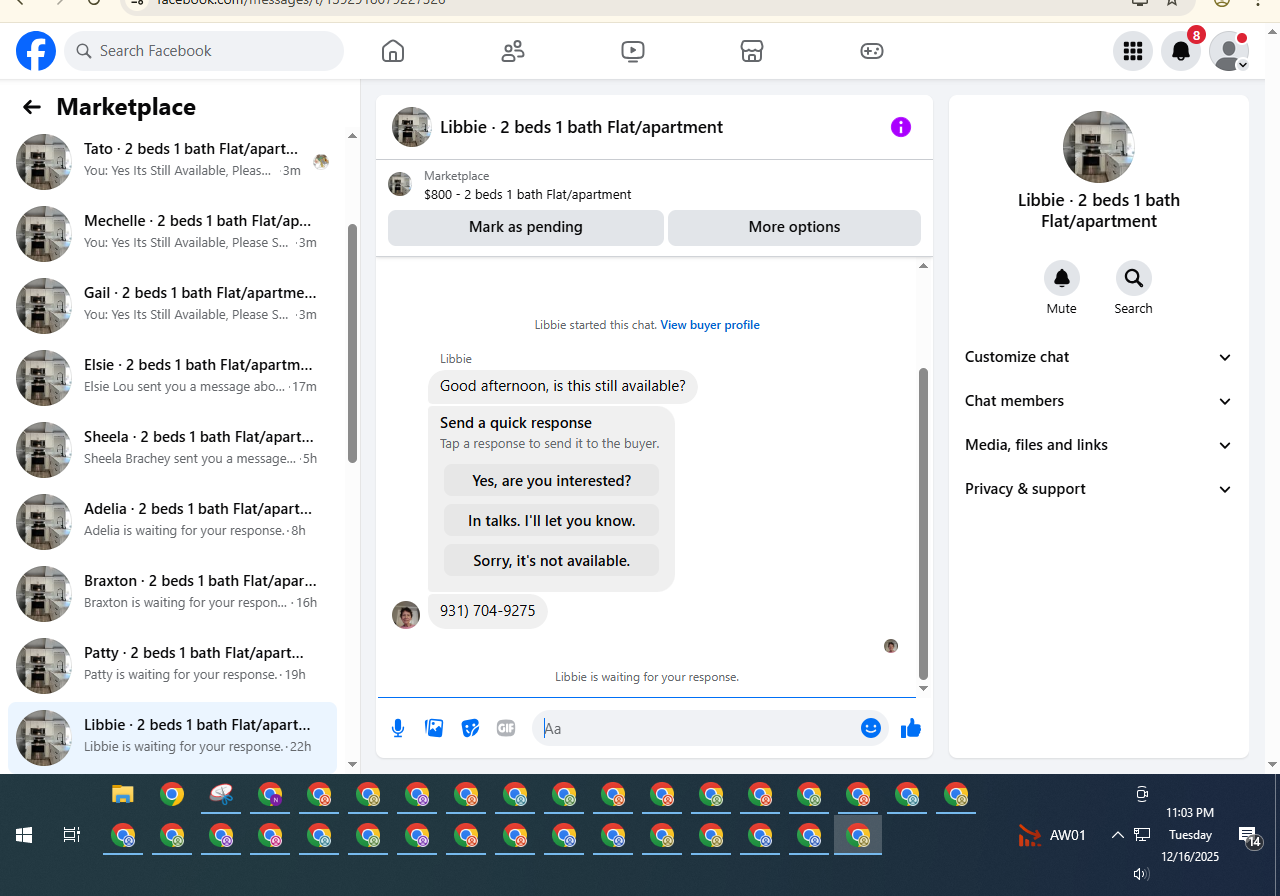1280x896 pixels.
Task: Click the chat scrollbar down arrow
Action: coord(923,688)
